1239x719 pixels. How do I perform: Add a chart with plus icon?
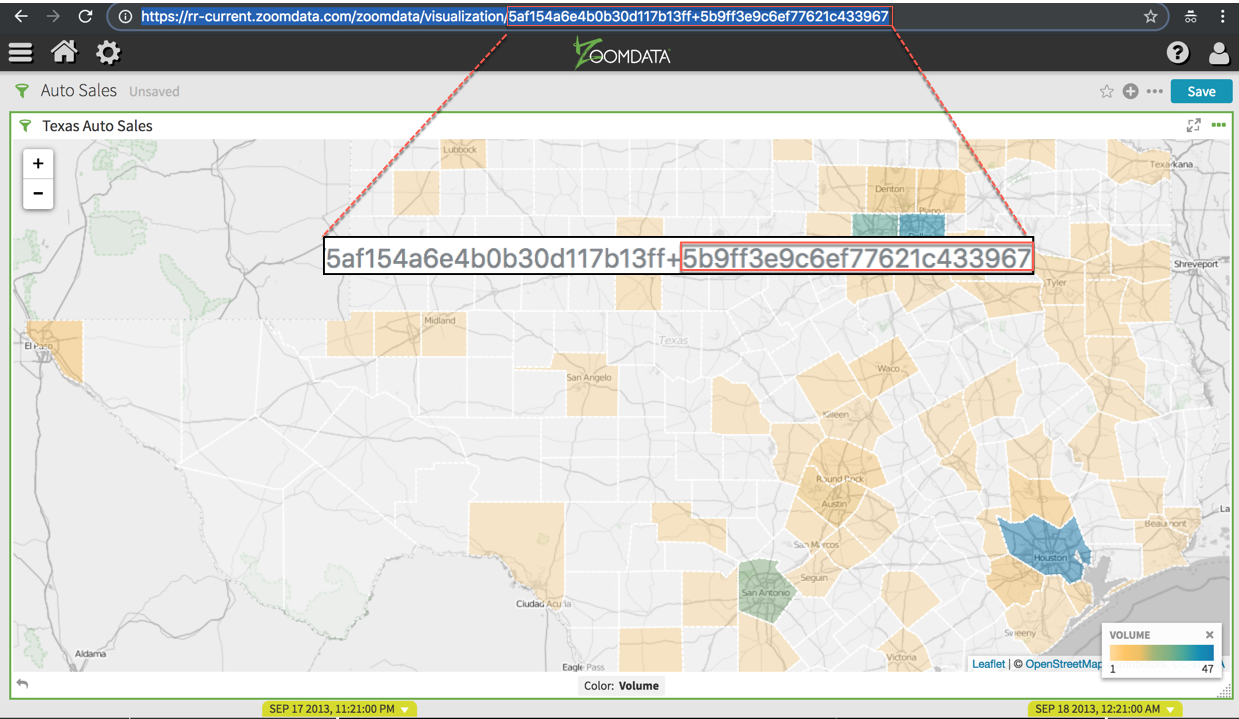point(1131,91)
